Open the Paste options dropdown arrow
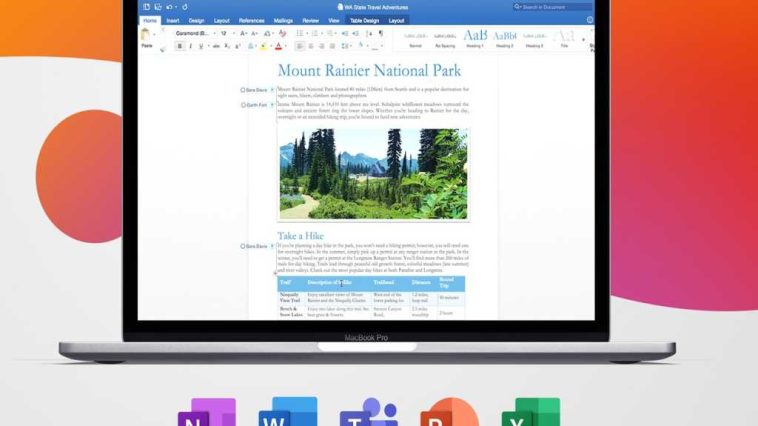This screenshot has height=426, width=758. pos(154,35)
